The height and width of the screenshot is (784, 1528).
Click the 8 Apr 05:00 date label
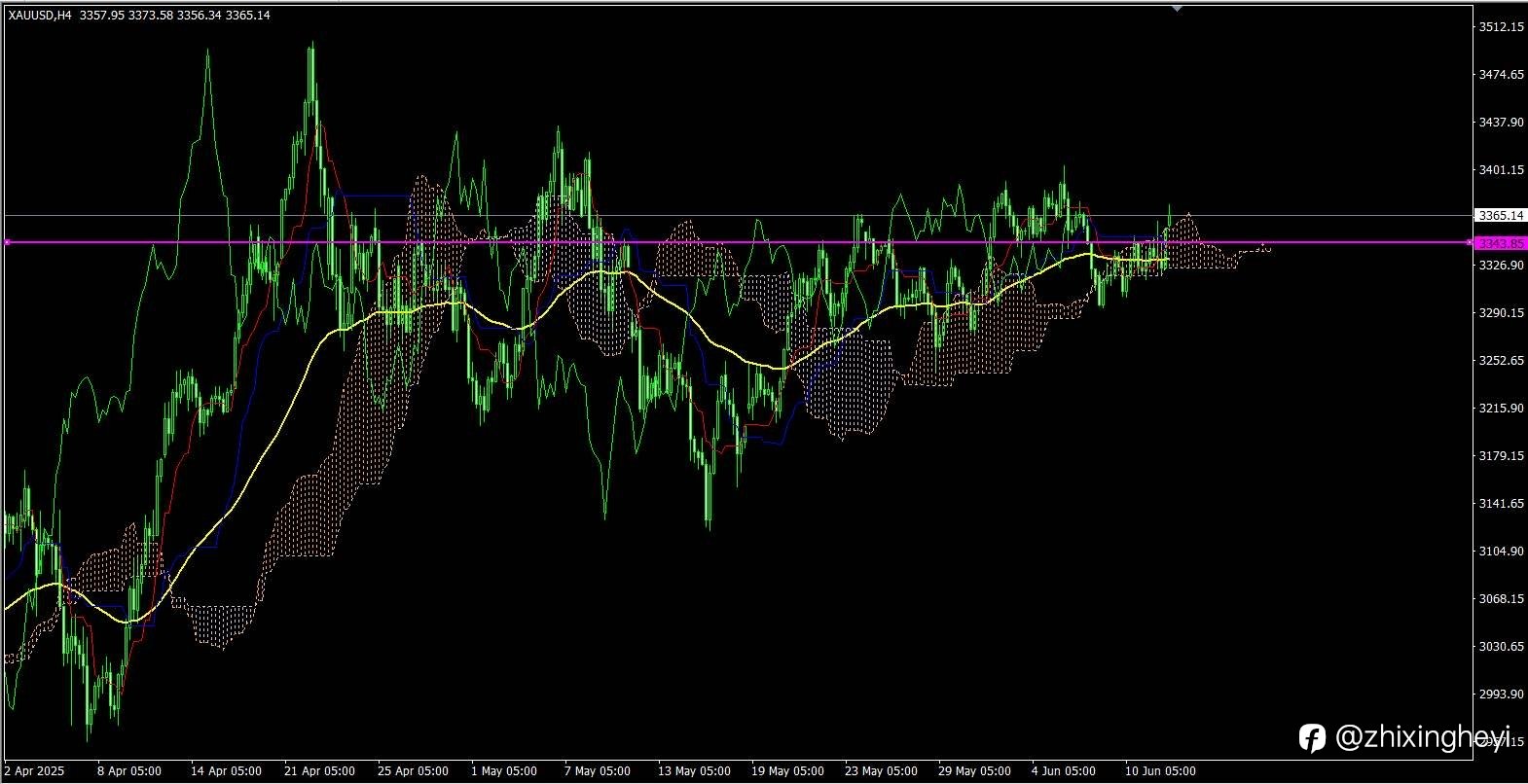[x=129, y=771]
